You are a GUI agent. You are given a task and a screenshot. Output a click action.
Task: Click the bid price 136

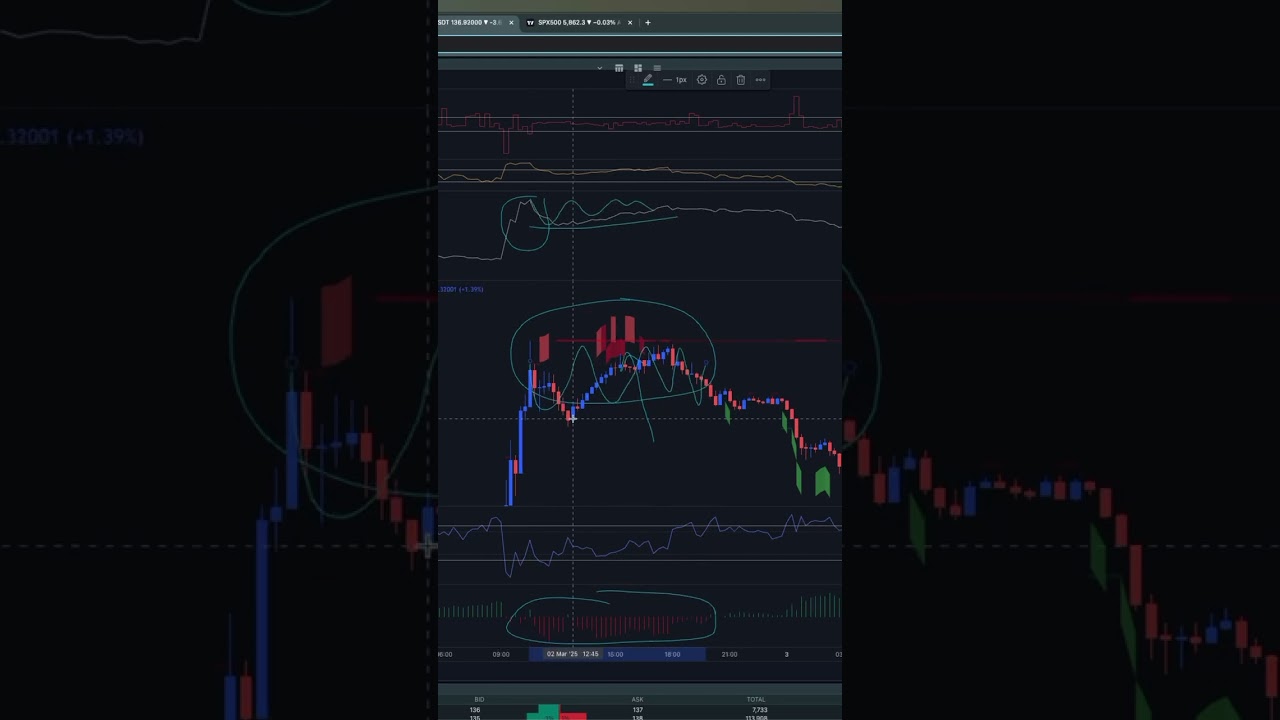tap(475, 710)
